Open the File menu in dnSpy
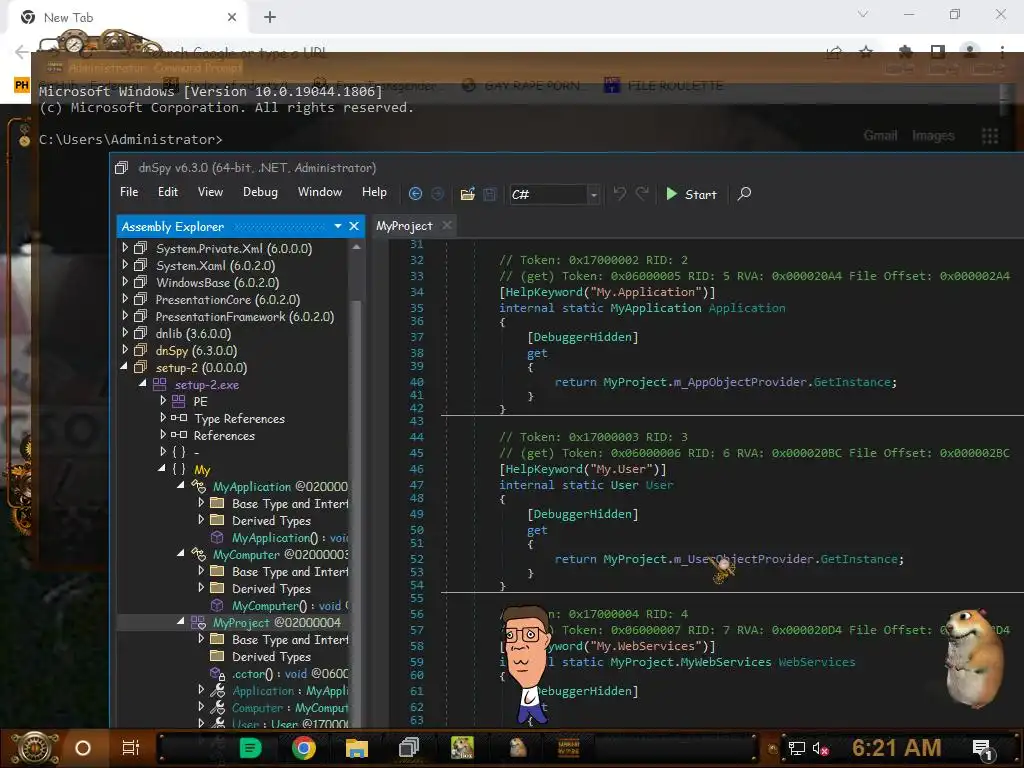 (x=129, y=192)
